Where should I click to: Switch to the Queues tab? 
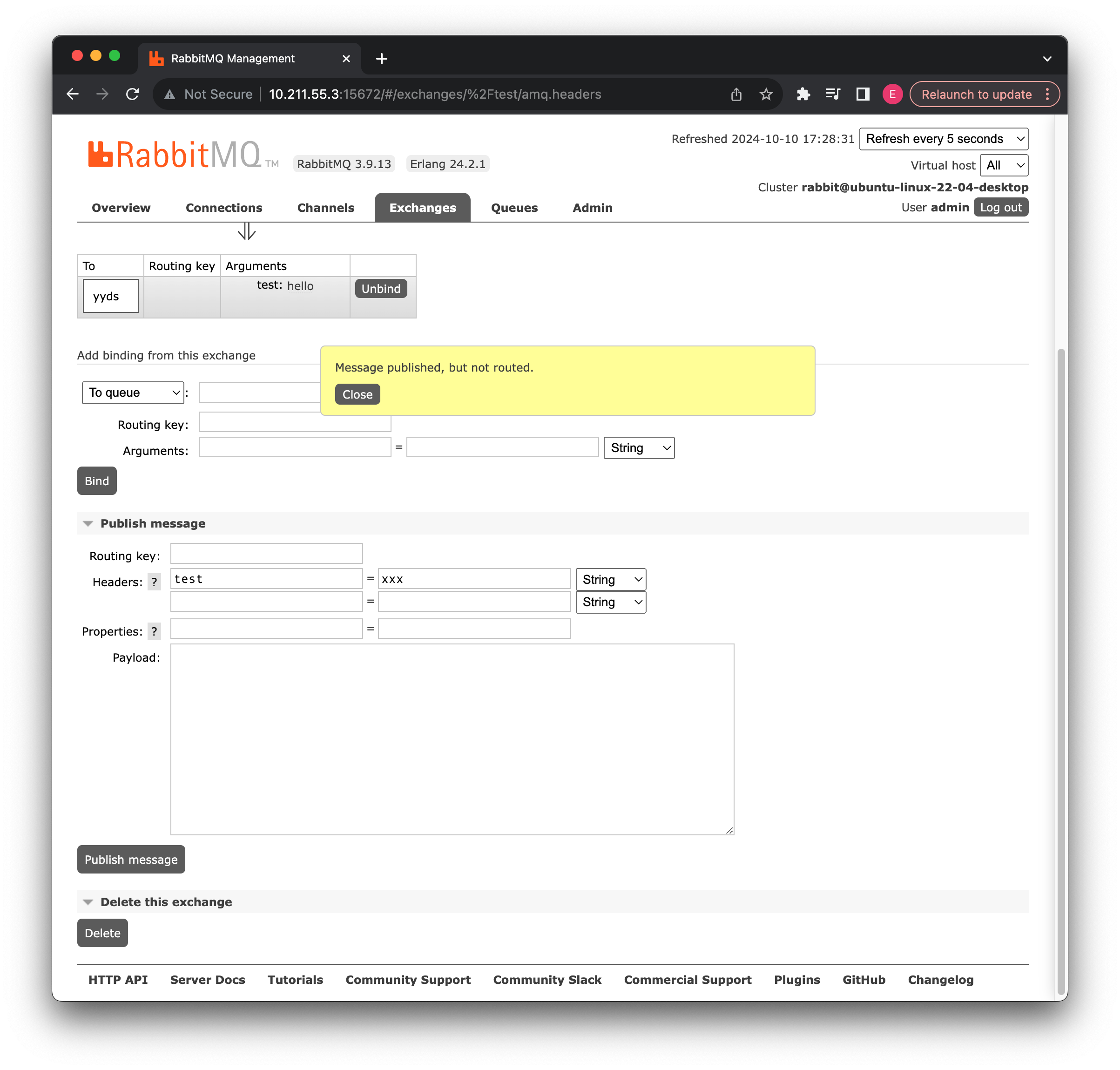tap(514, 208)
